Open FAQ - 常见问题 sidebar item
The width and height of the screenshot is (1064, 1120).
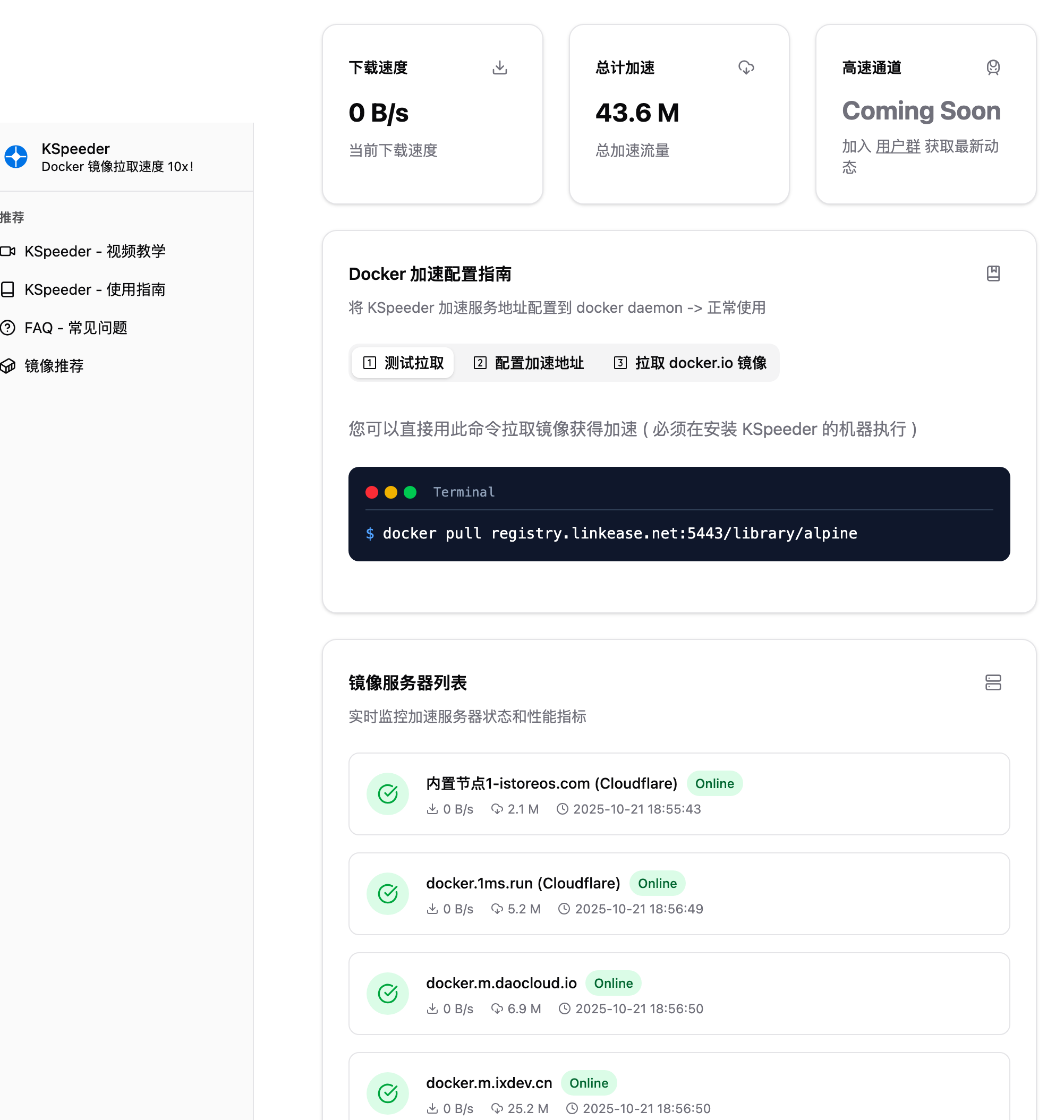(x=75, y=328)
